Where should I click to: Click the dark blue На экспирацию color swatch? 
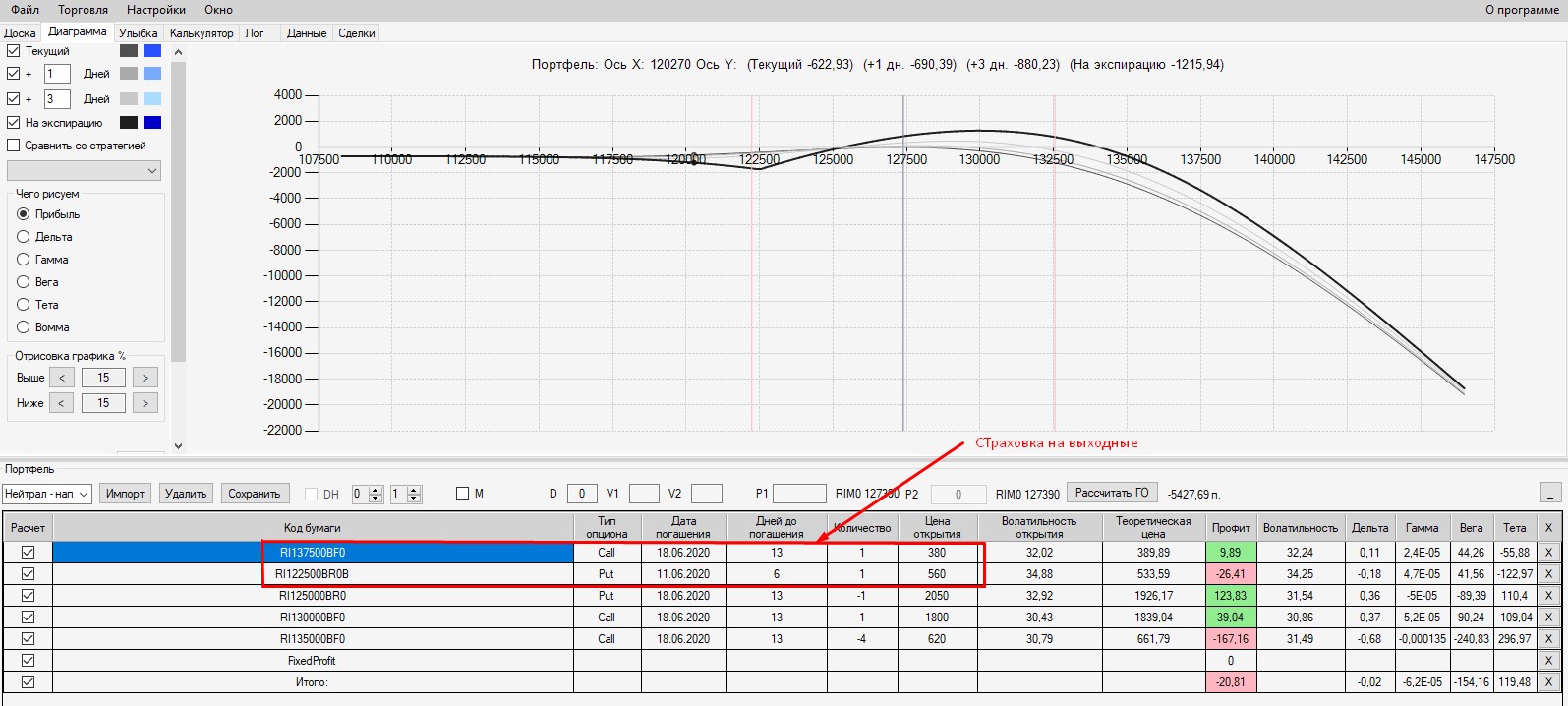pos(152,123)
